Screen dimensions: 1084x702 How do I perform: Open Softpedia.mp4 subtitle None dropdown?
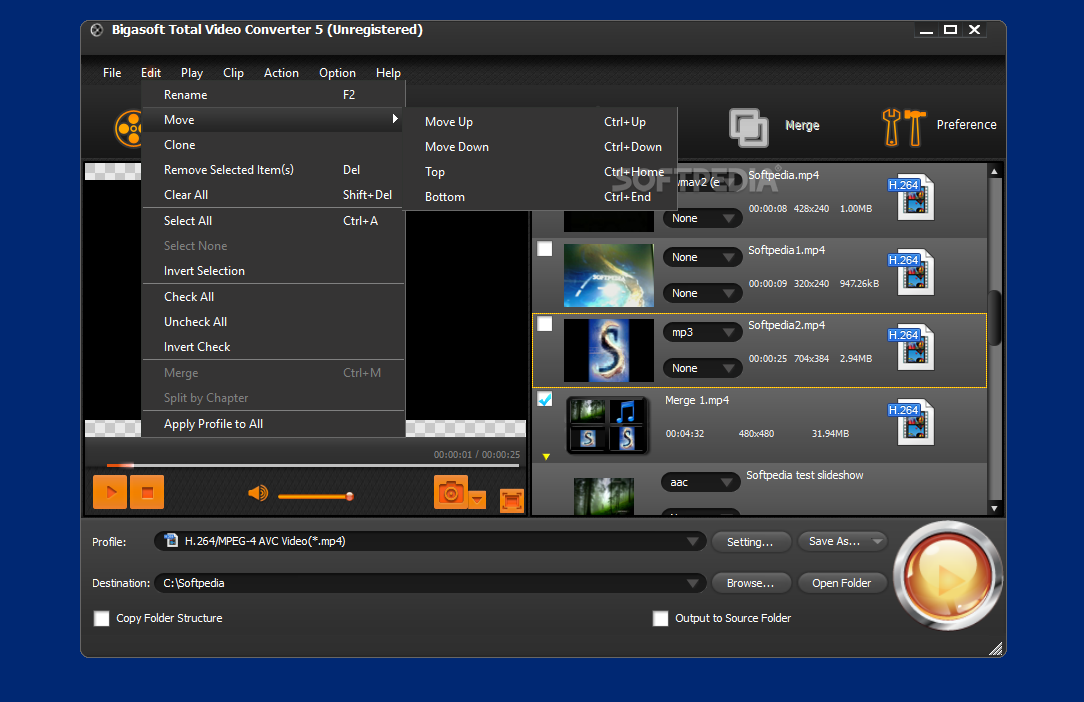[x=702, y=219]
